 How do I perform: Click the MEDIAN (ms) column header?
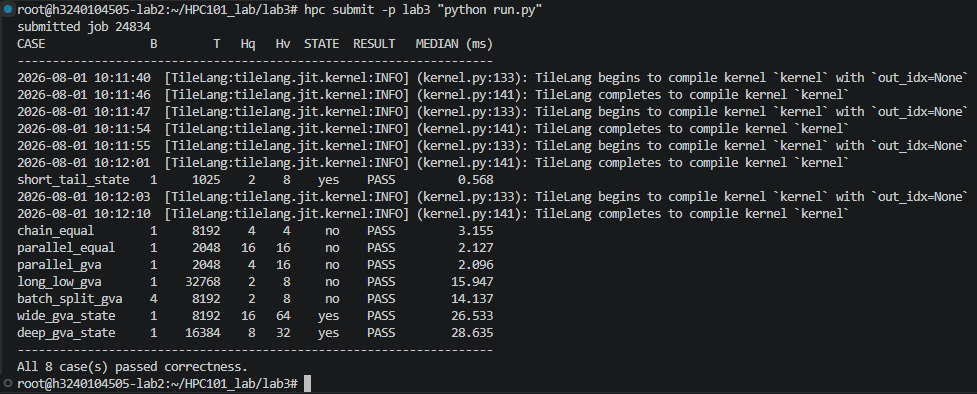(x=454, y=44)
